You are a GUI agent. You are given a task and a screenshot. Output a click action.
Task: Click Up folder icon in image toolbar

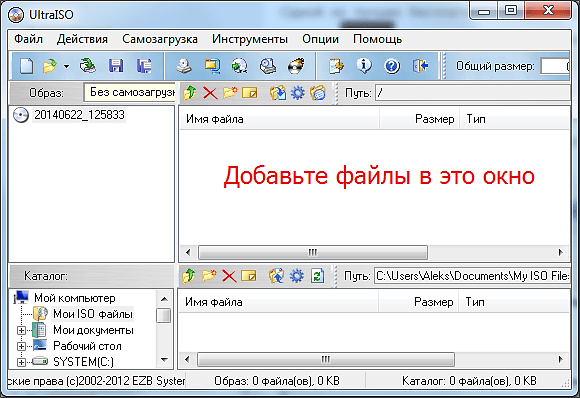click(x=190, y=93)
